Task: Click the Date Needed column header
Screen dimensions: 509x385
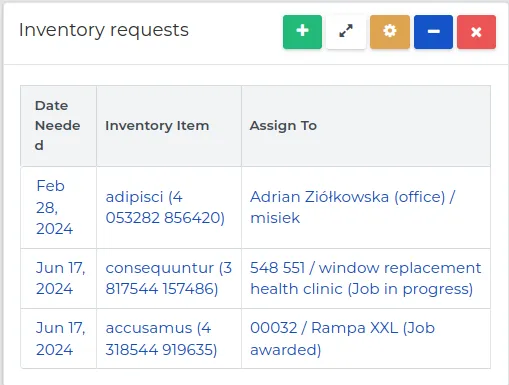Action: [58, 126]
